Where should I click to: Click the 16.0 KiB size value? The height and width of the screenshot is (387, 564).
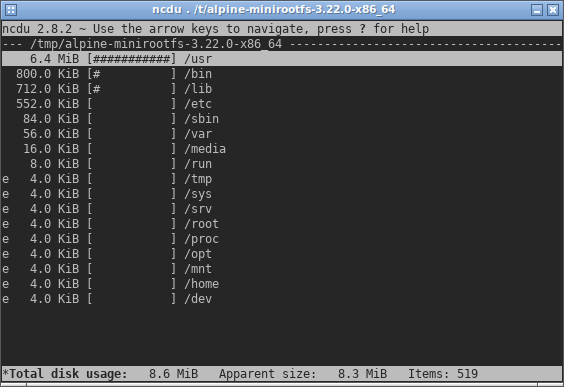tap(51, 149)
